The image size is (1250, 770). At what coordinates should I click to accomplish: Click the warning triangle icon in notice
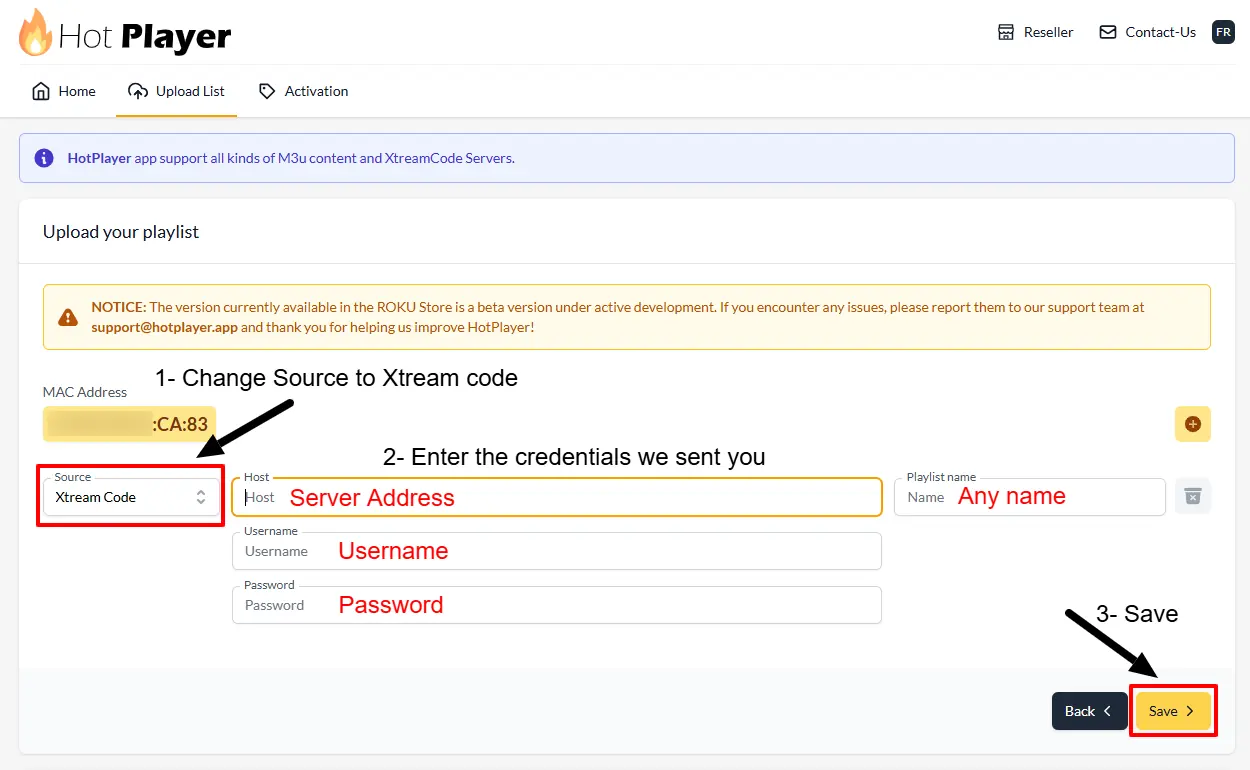[68, 317]
